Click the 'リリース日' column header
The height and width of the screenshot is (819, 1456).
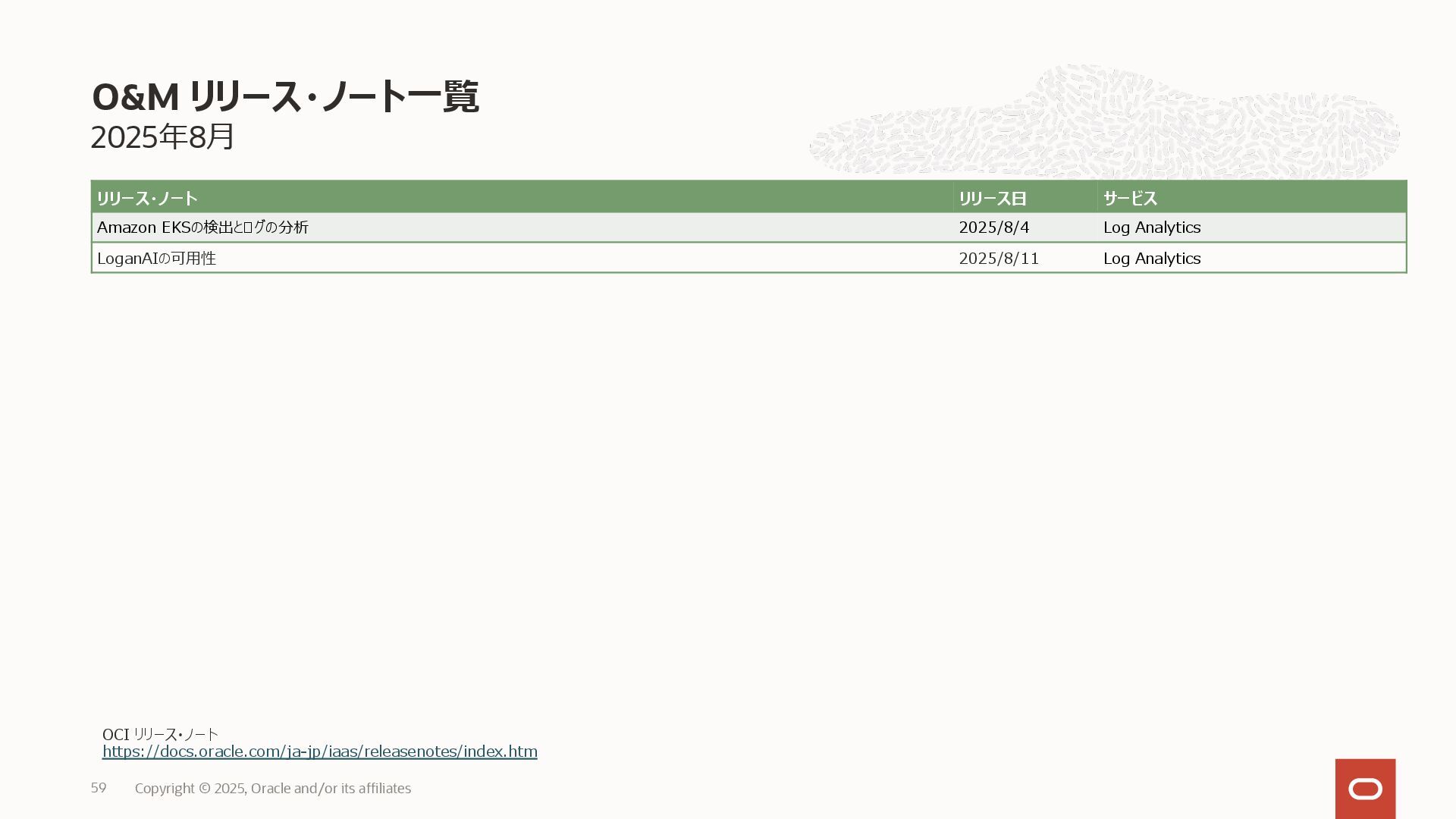pos(1025,198)
